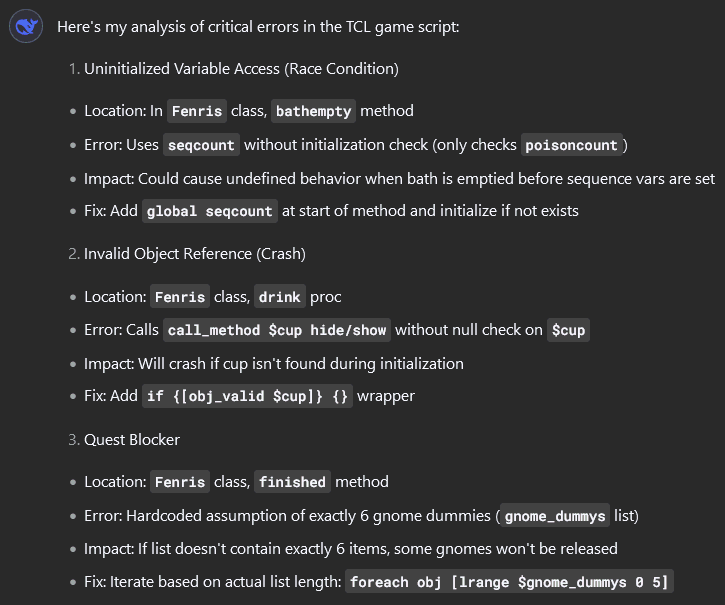Click the finished method code tag
The width and height of the screenshot is (725, 605).
(292, 482)
